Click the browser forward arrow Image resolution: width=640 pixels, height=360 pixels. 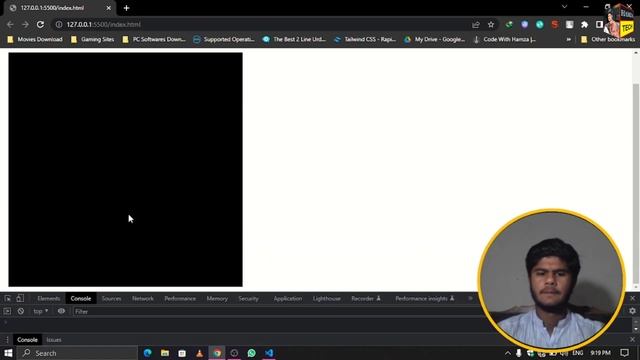point(25,24)
